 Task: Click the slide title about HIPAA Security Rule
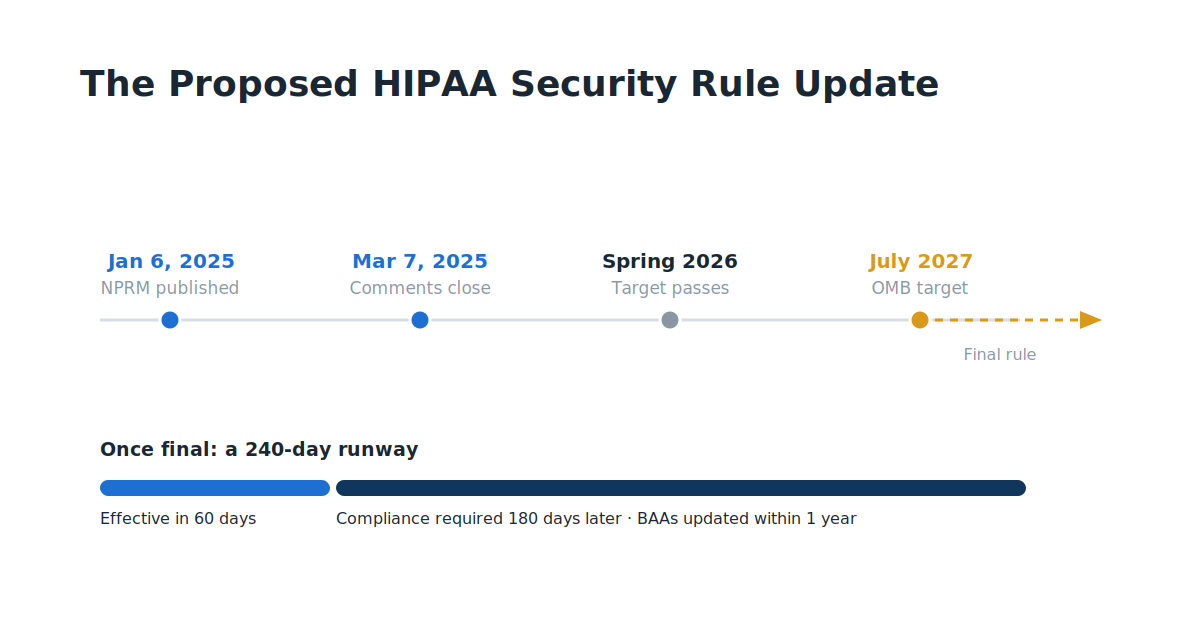[509, 85]
